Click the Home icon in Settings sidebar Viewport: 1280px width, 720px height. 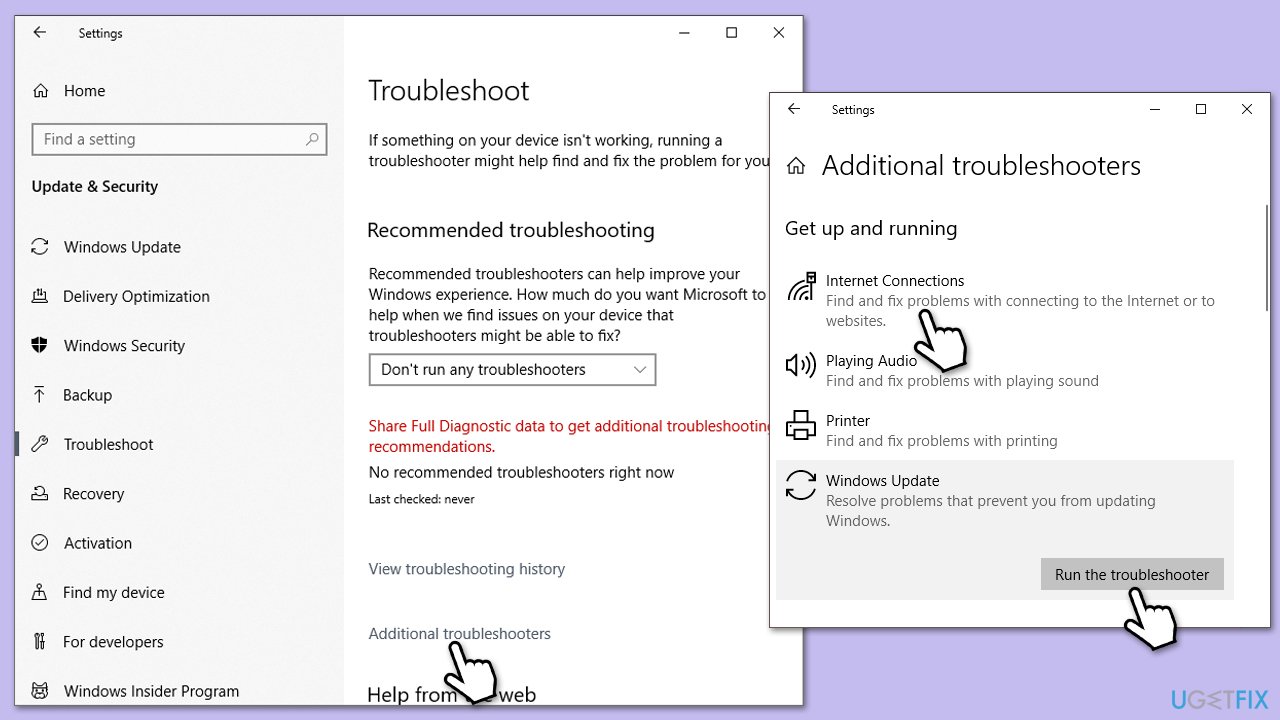pyautogui.click(x=40, y=91)
